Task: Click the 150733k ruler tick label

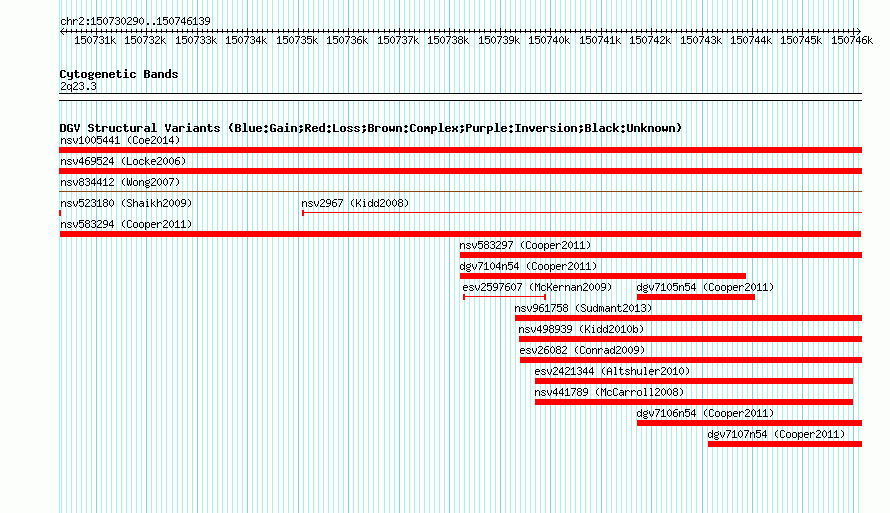Action: point(196,40)
